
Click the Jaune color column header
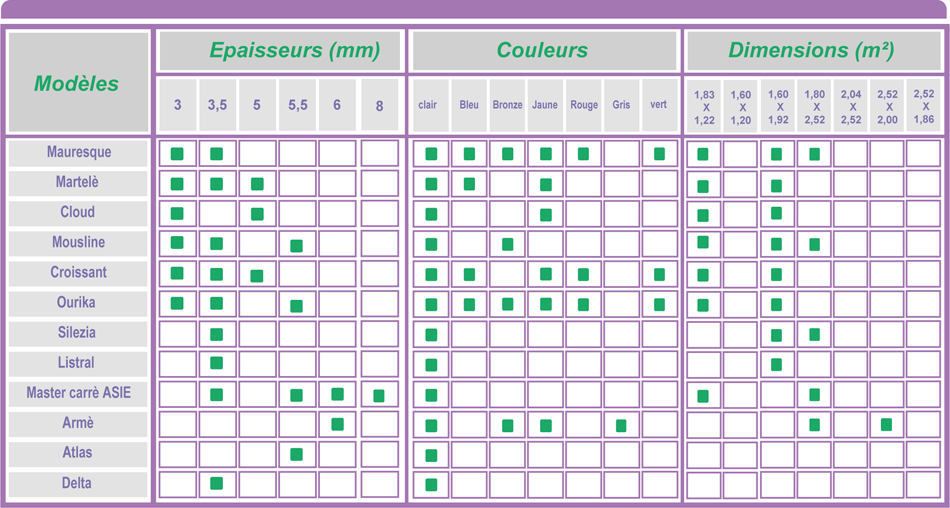(545, 105)
